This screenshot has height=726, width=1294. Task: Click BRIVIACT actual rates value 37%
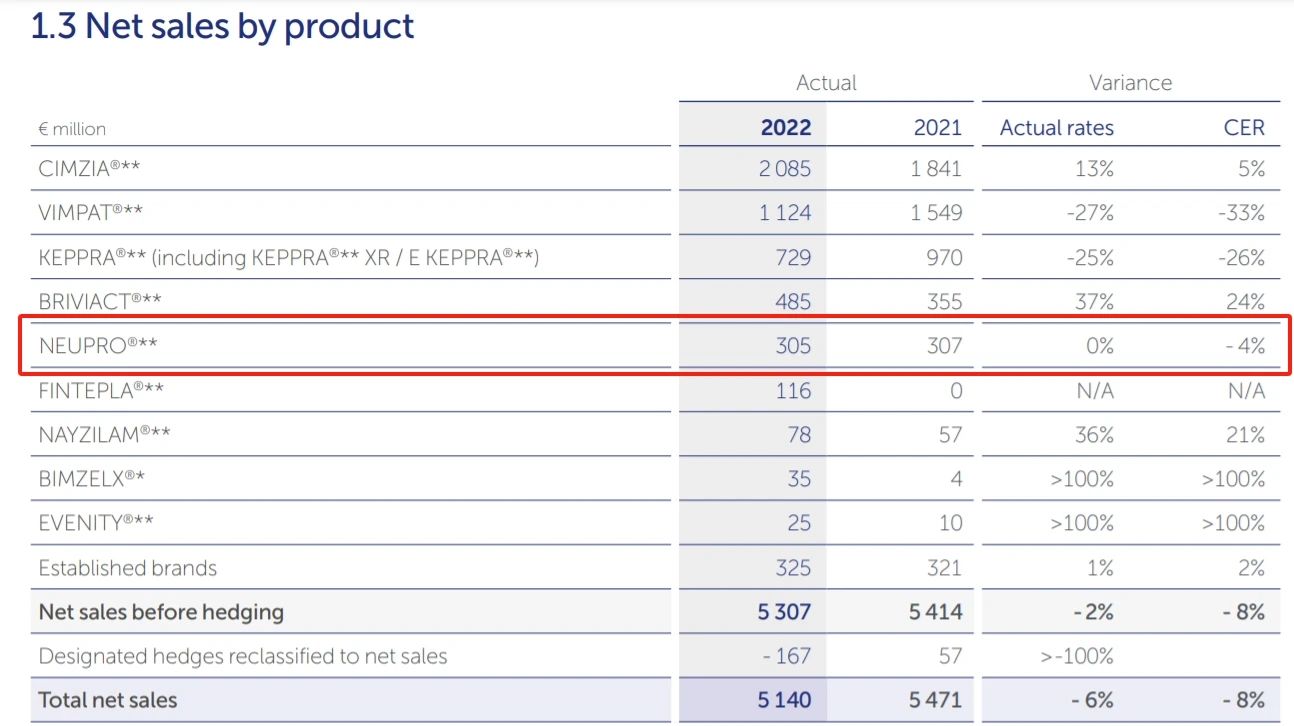tap(1094, 301)
